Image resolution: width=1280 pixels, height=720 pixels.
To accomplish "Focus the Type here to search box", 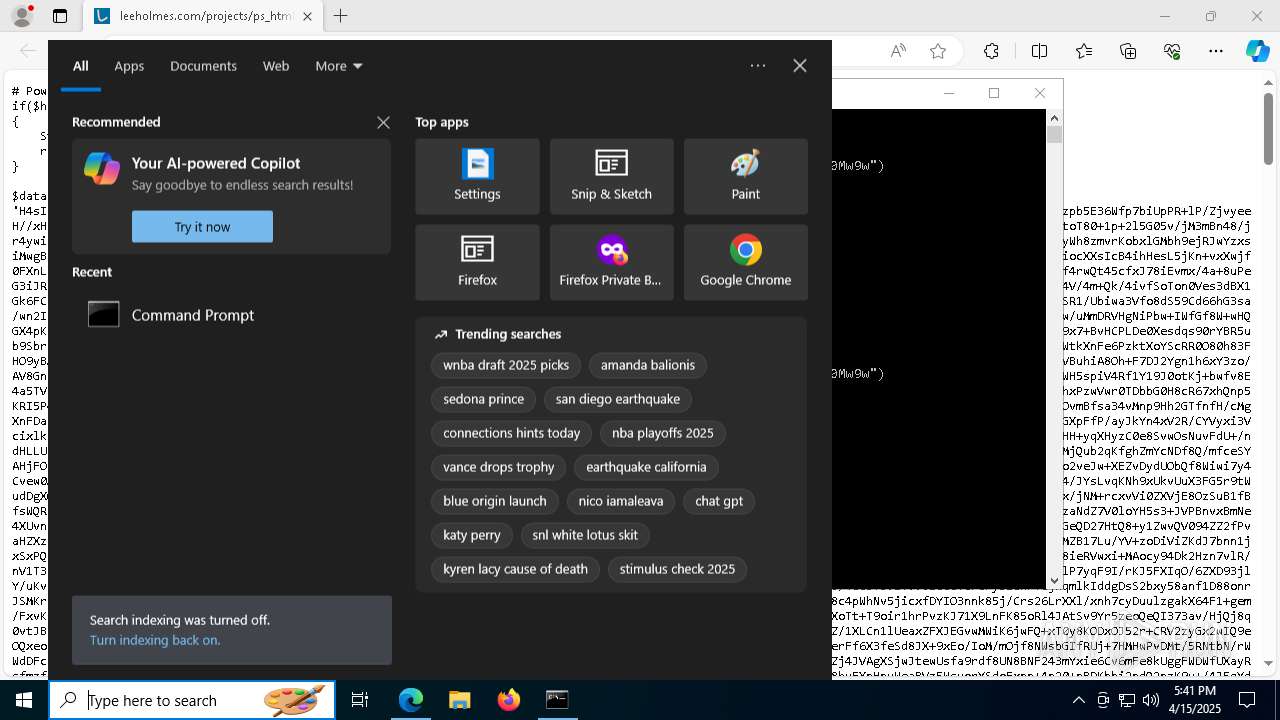I will click(x=192, y=700).
